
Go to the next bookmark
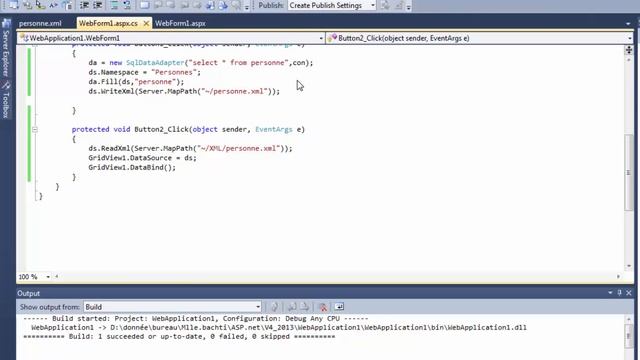pos(171,5)
